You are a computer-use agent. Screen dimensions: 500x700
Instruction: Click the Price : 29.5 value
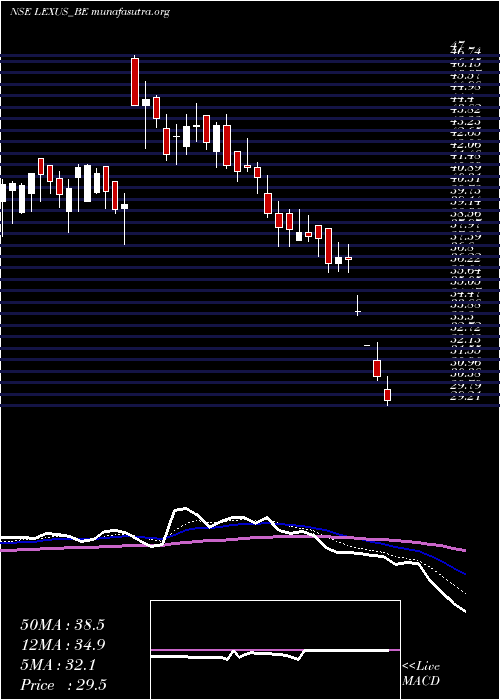63,685
